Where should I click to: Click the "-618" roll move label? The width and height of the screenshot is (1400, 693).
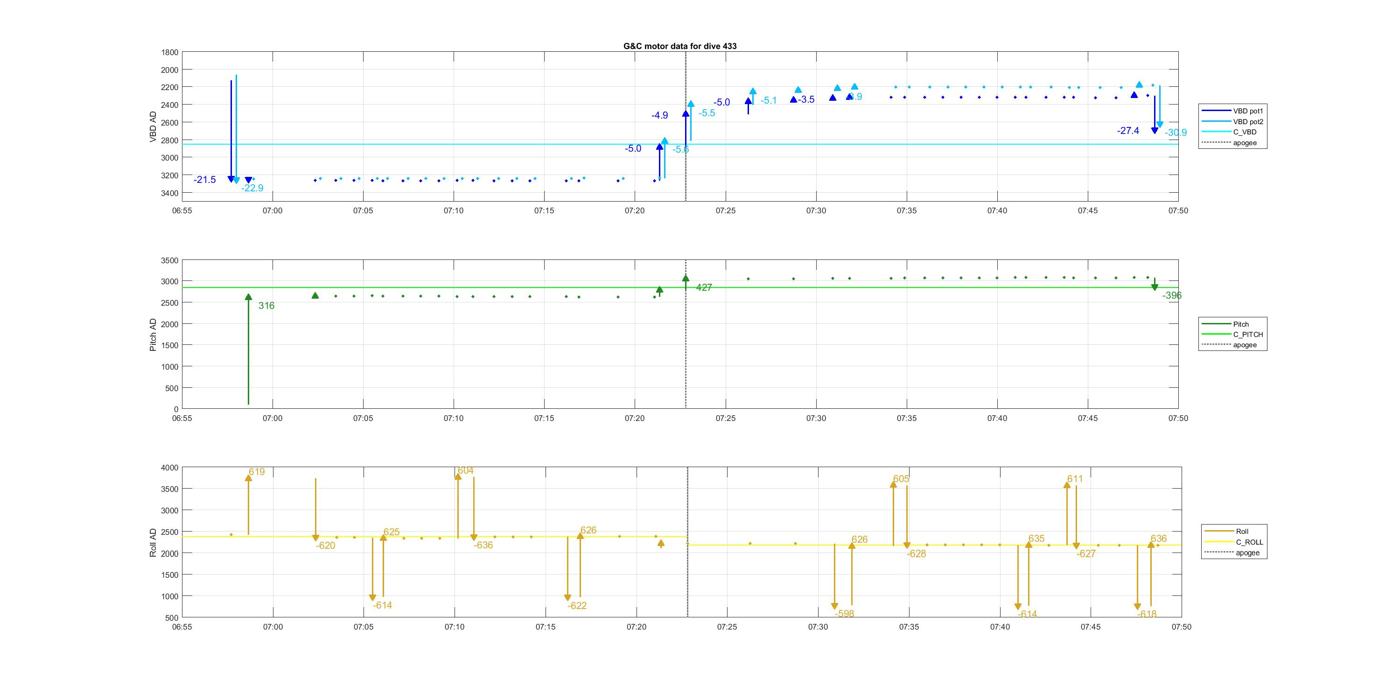1147,615
